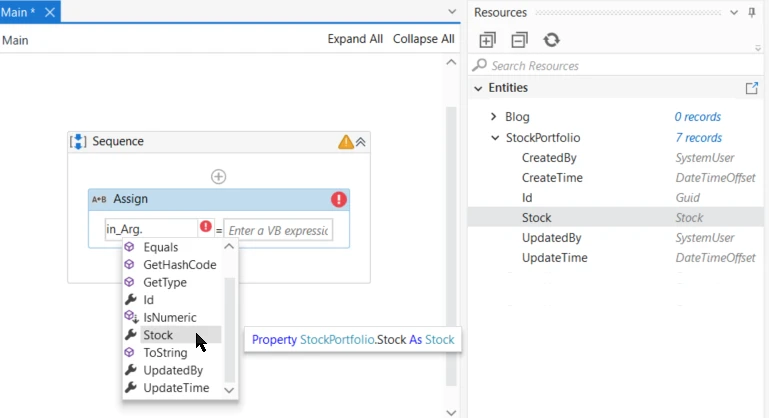Refresh the Resources panel

pos(551,40)
